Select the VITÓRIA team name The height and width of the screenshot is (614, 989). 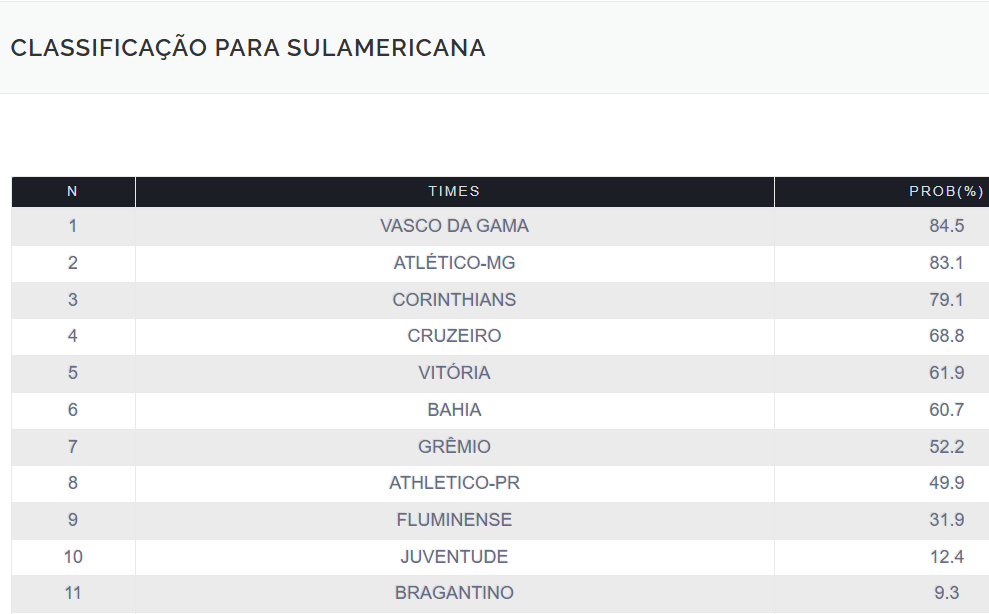(x=454, y=373)
